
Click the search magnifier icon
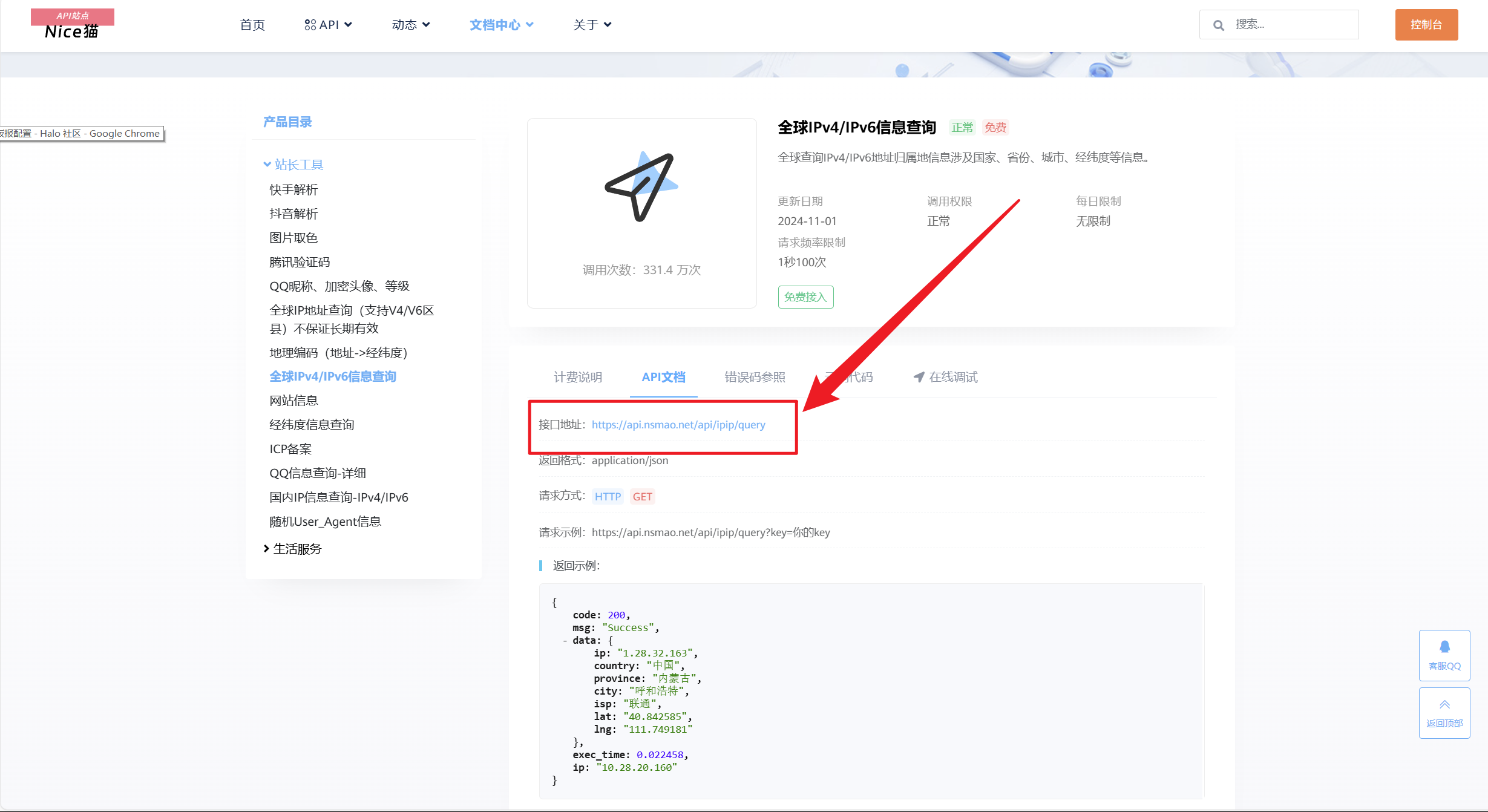tap(1218, 25)
